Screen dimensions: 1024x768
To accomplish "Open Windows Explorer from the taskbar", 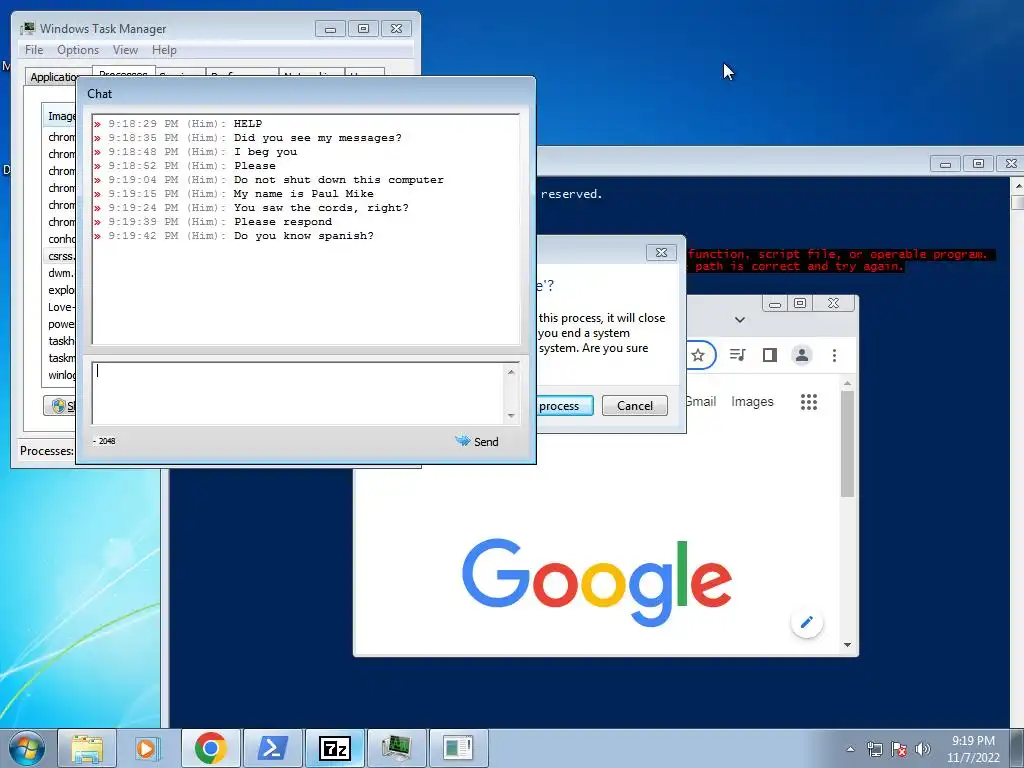I will (87, 748).
